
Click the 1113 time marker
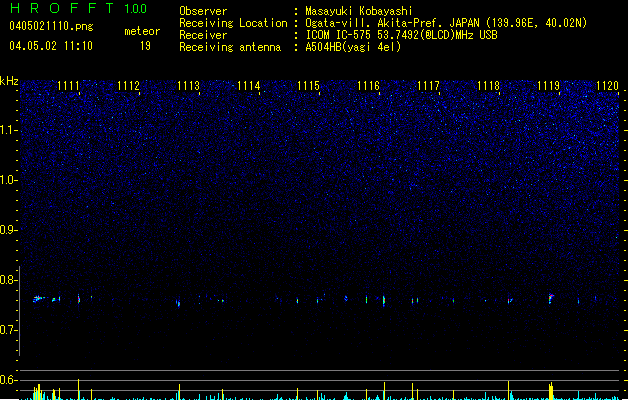pos(189,86)
